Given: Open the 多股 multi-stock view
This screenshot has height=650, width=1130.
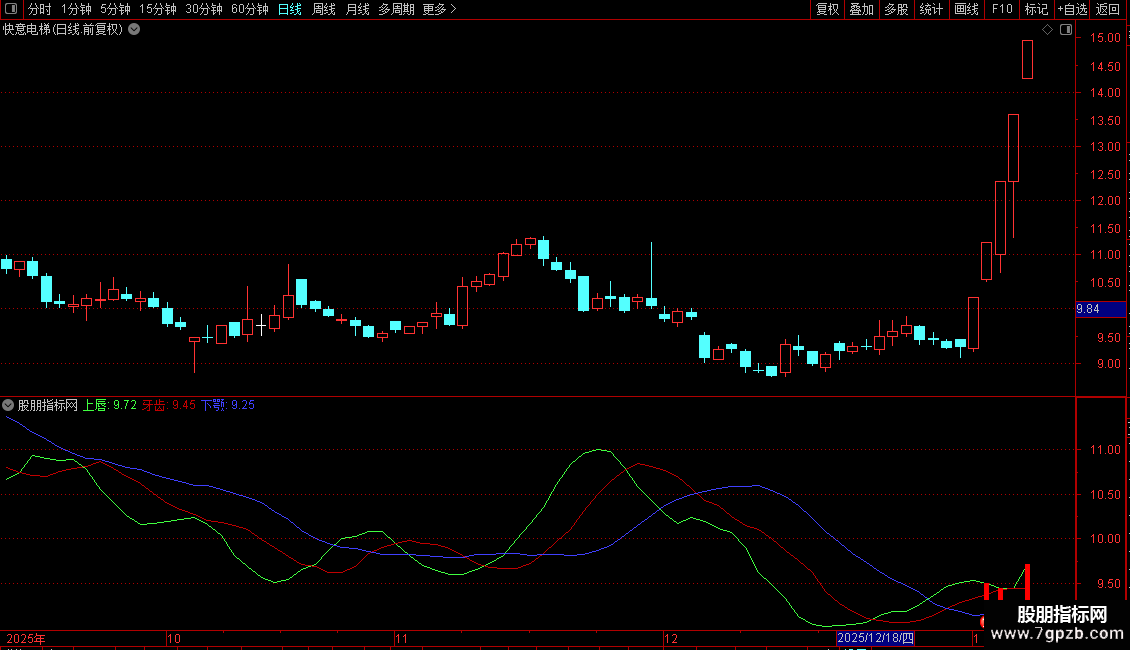Looking at the screenshot, I should 896,9.
